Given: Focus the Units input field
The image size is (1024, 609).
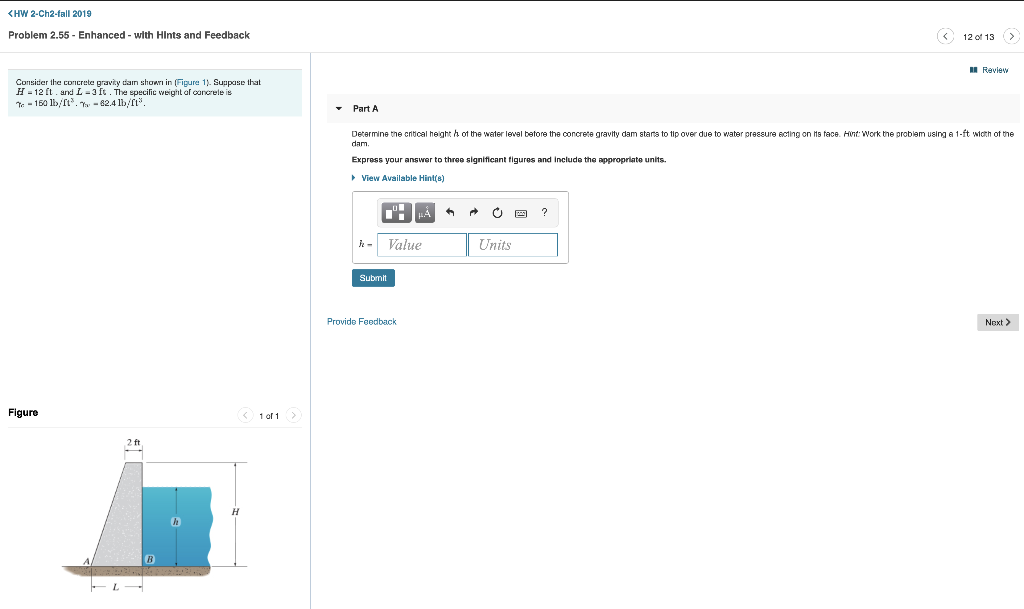Looking at the screenshot, I should click(513, 245).
